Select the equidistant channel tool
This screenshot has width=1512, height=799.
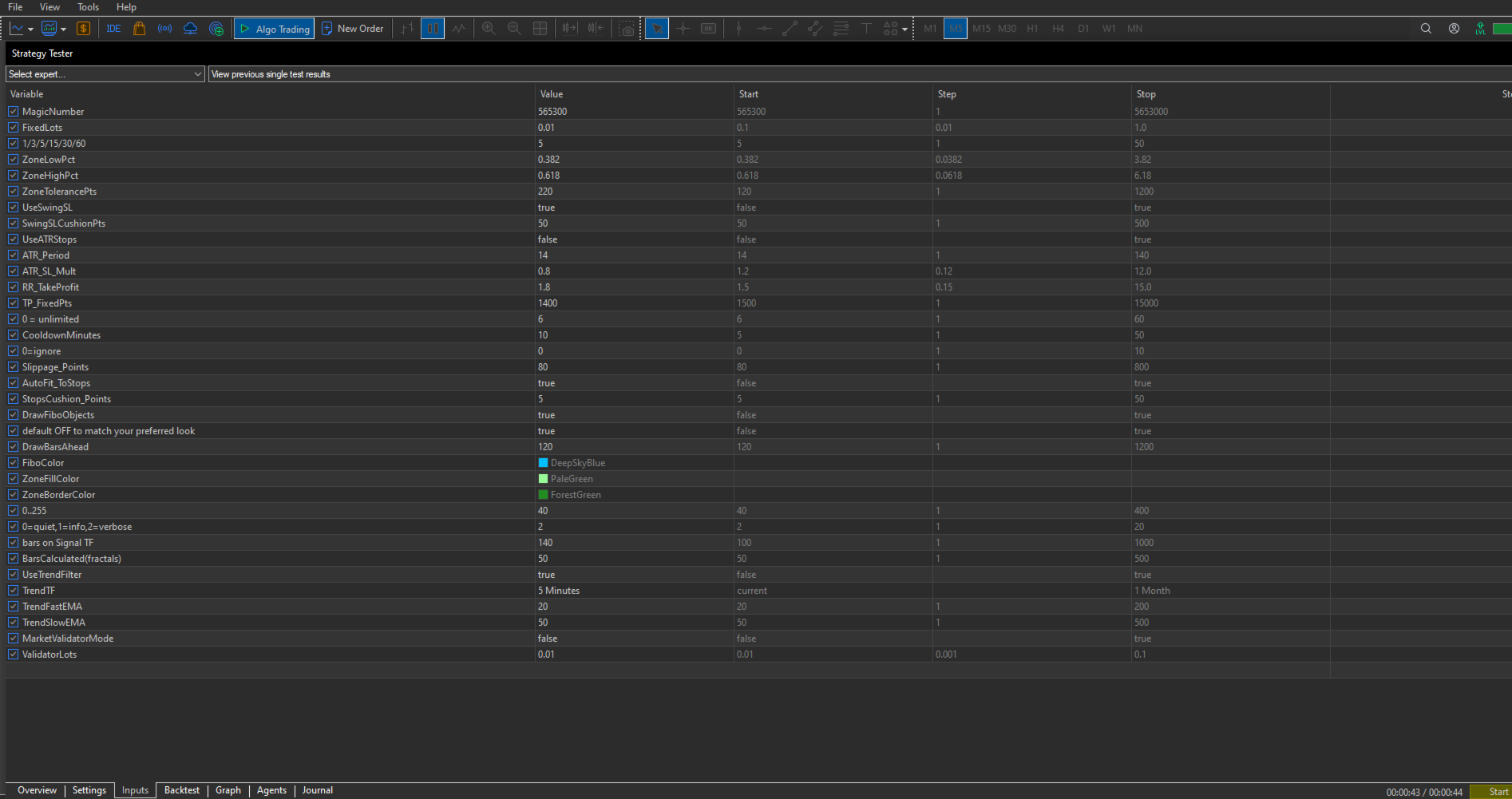click(815, 29)
